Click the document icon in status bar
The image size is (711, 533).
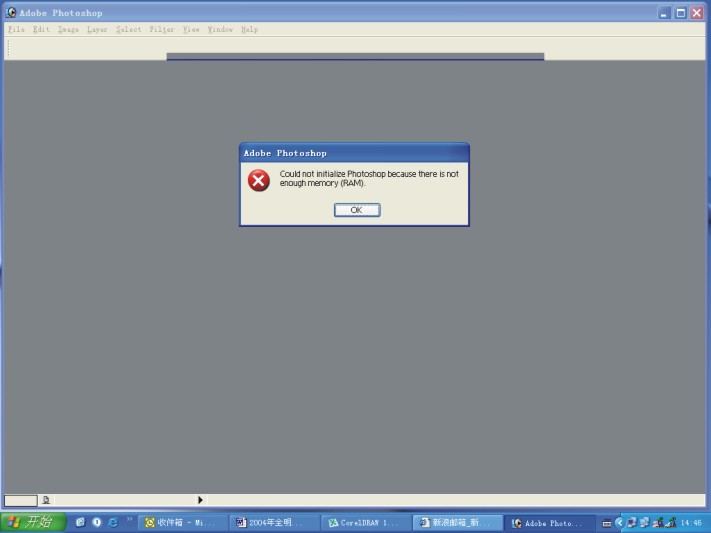tap(46, 499)
